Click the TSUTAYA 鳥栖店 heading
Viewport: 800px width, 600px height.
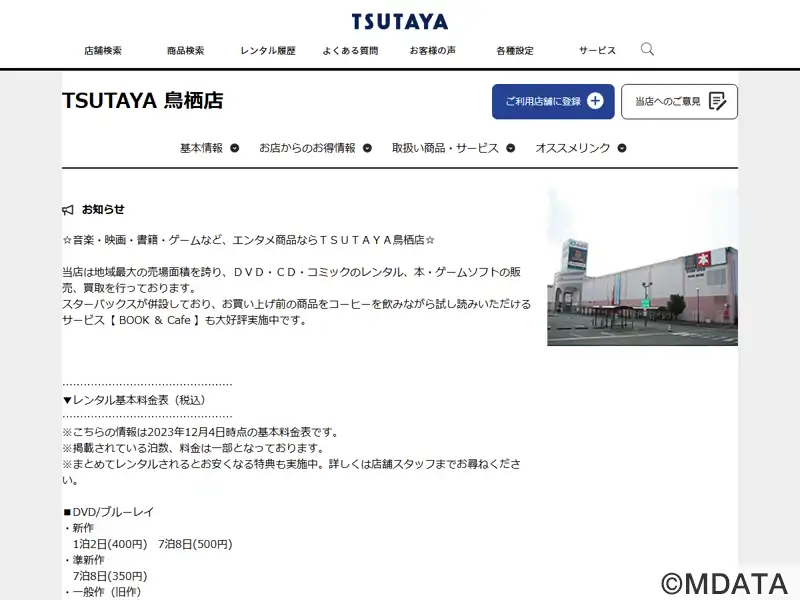142,101
